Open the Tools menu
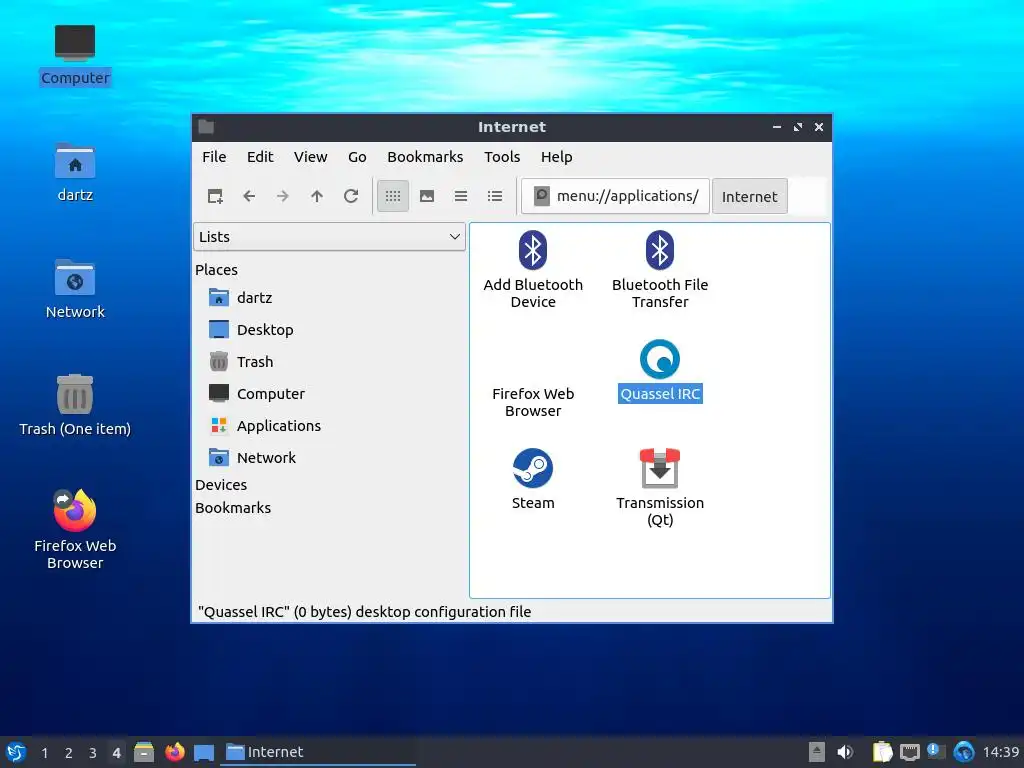1024x768 pixels. click(502, 157)
